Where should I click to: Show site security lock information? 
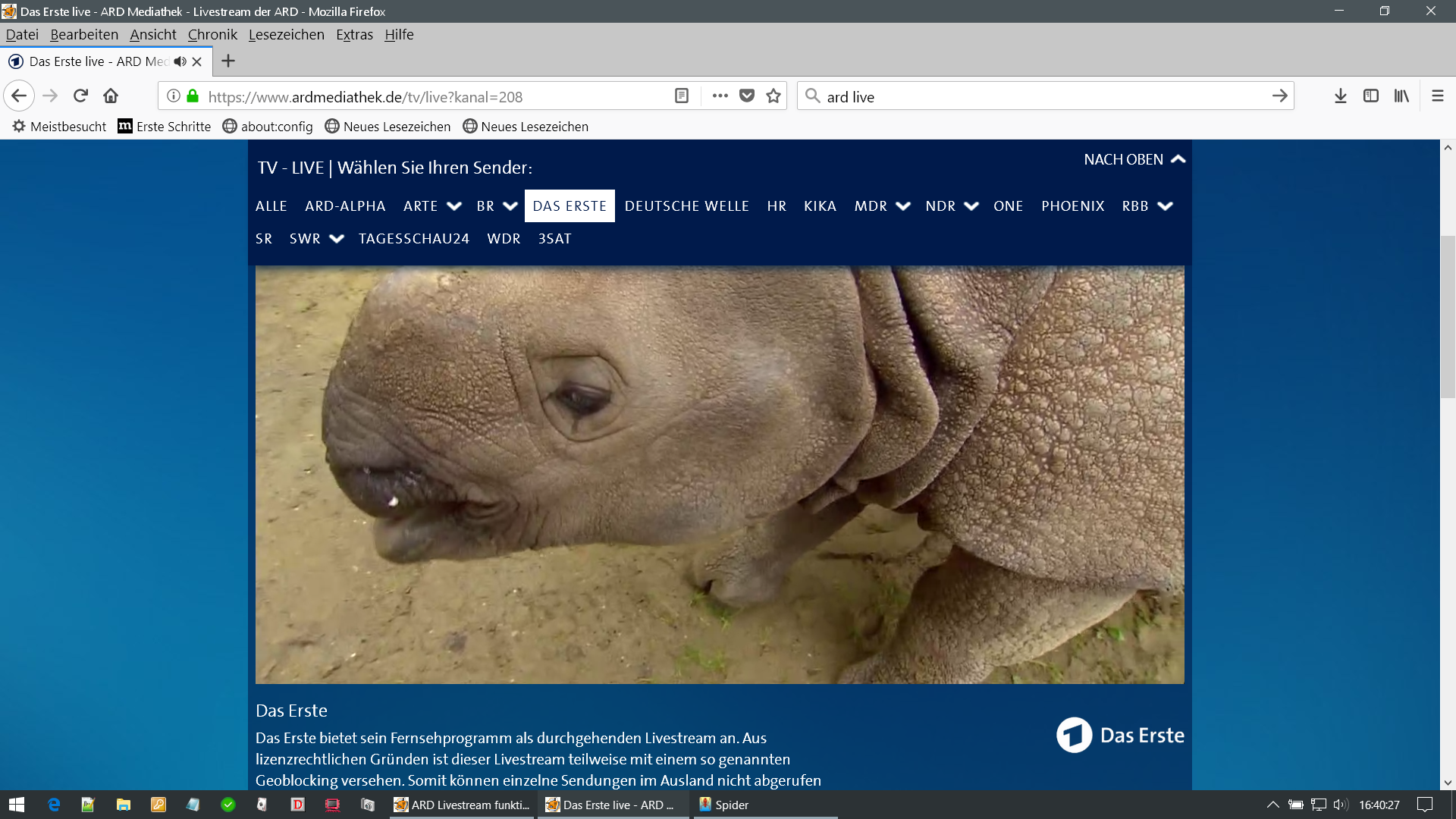pyautogui.click(x=193, y=96)
